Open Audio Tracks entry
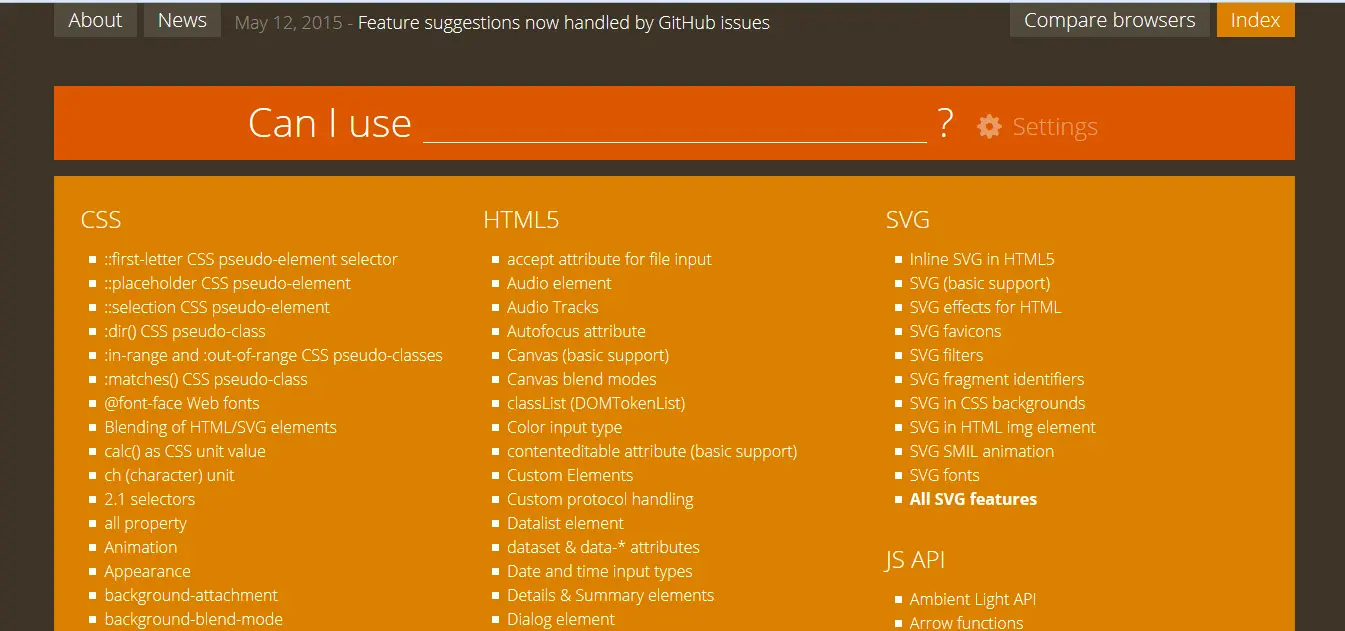The height and width of the screenshot is (631, 1345). pyautogui.click(x=553, y=307)
